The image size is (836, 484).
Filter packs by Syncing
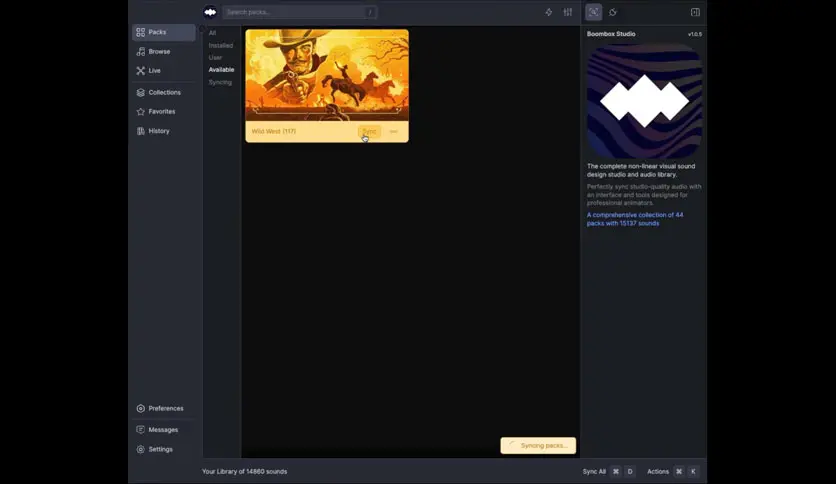tap(220, 83)
